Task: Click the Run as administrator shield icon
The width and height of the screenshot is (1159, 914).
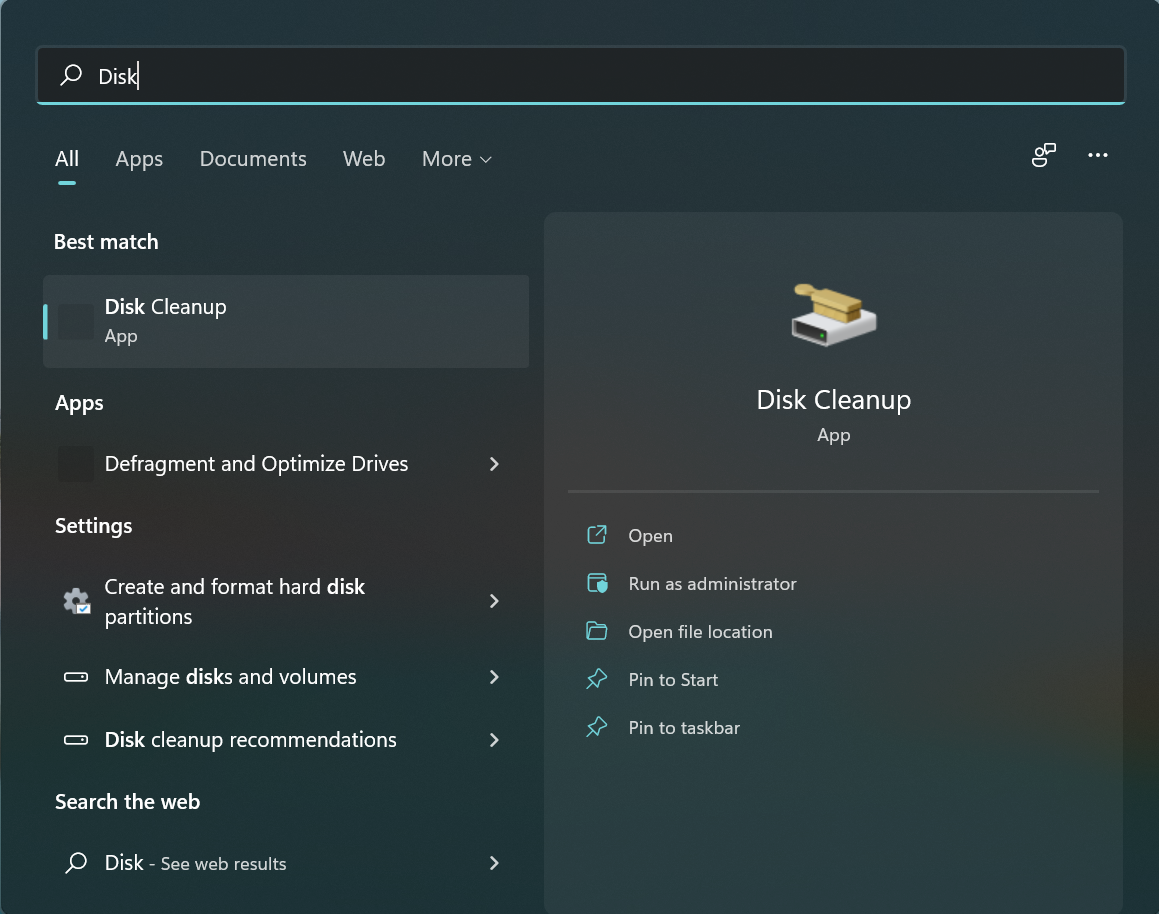Action: pos(597,583)
